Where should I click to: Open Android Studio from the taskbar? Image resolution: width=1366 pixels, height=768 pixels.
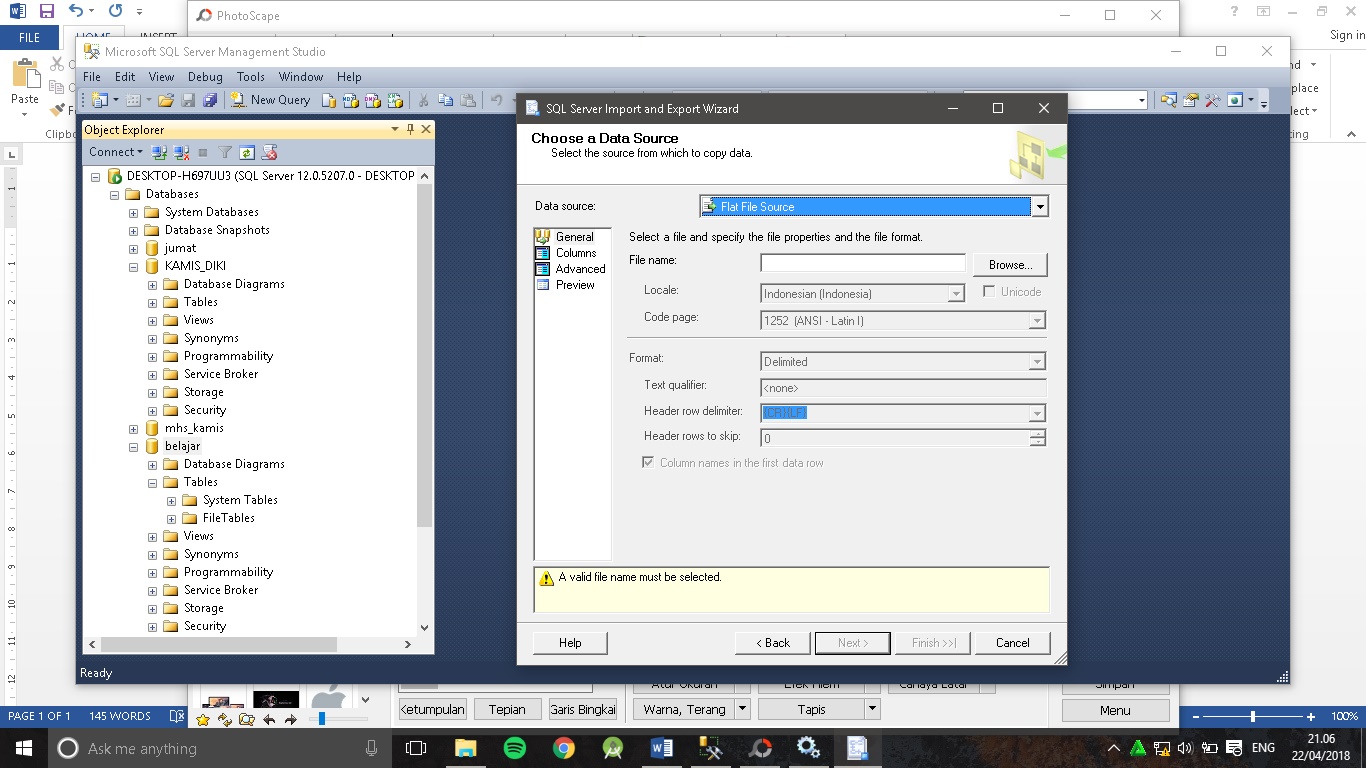[x=613, y=748]
